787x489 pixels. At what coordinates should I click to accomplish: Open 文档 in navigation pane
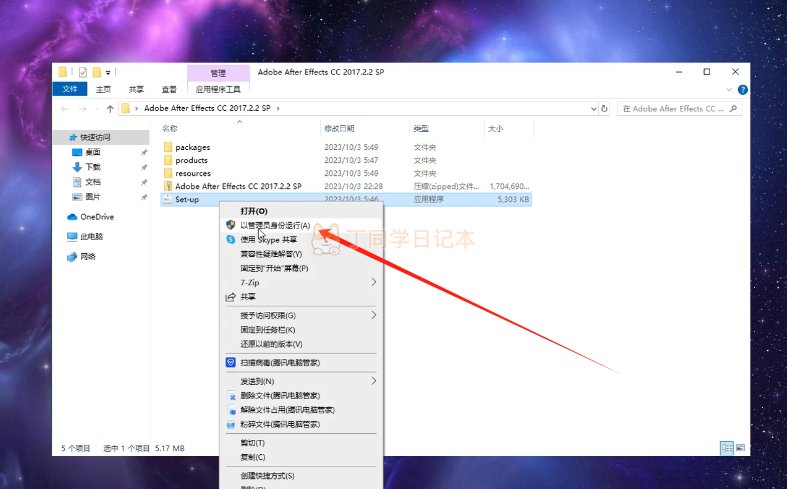(x=93, y=182)
